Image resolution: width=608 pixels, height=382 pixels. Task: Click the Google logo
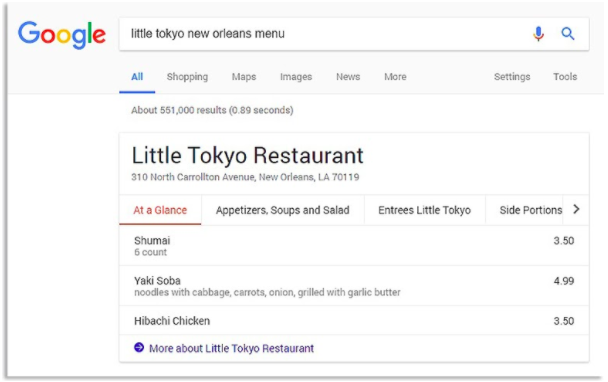coord(62,35)
